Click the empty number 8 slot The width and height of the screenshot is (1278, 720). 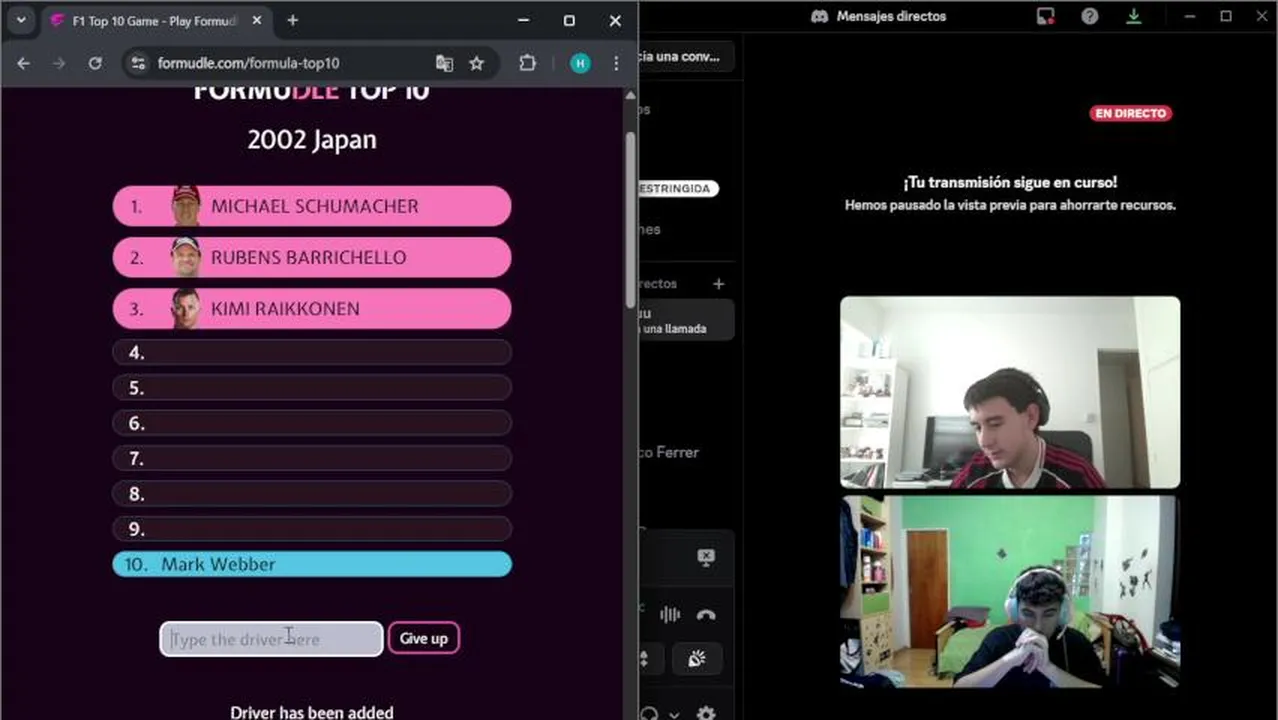312,494
